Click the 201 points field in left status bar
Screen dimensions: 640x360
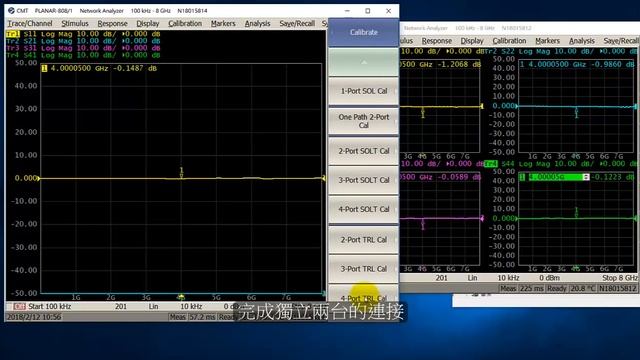[121, 307]
